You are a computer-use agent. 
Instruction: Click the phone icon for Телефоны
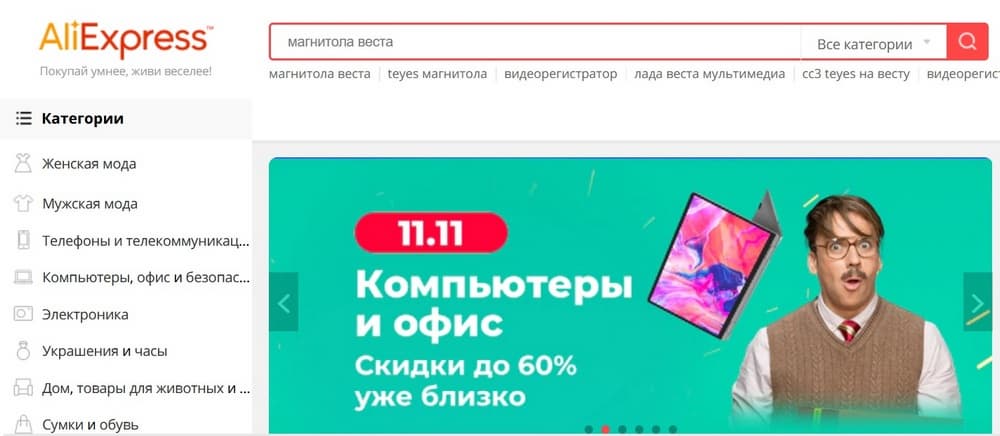(x=23, y=240)
